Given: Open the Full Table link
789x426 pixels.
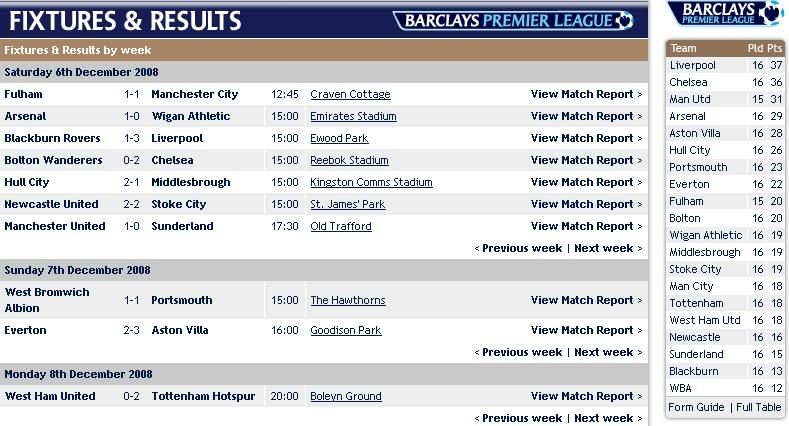Looking at the screenshot, I should 759,407.
